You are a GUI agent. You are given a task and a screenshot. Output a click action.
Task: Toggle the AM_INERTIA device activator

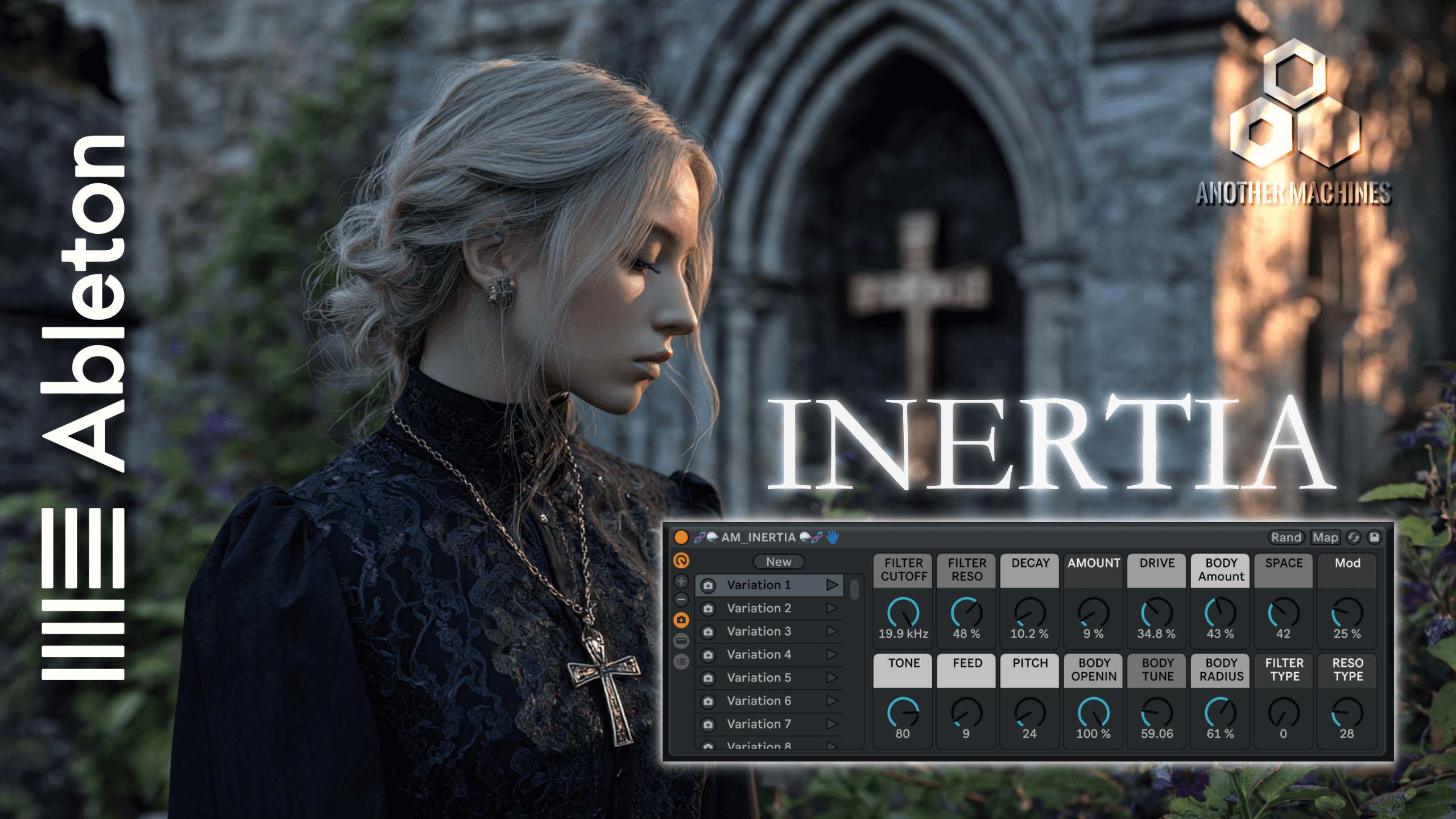681,537
